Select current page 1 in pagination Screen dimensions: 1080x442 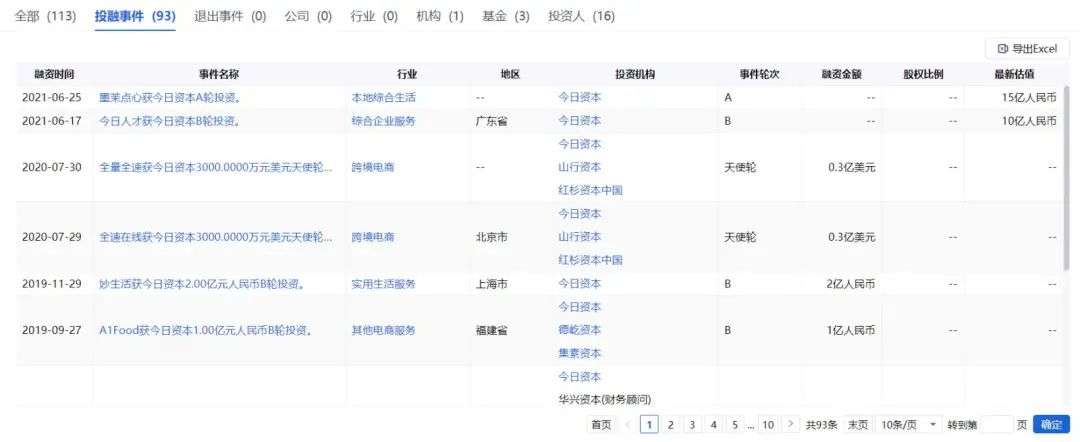coord(649,424)
